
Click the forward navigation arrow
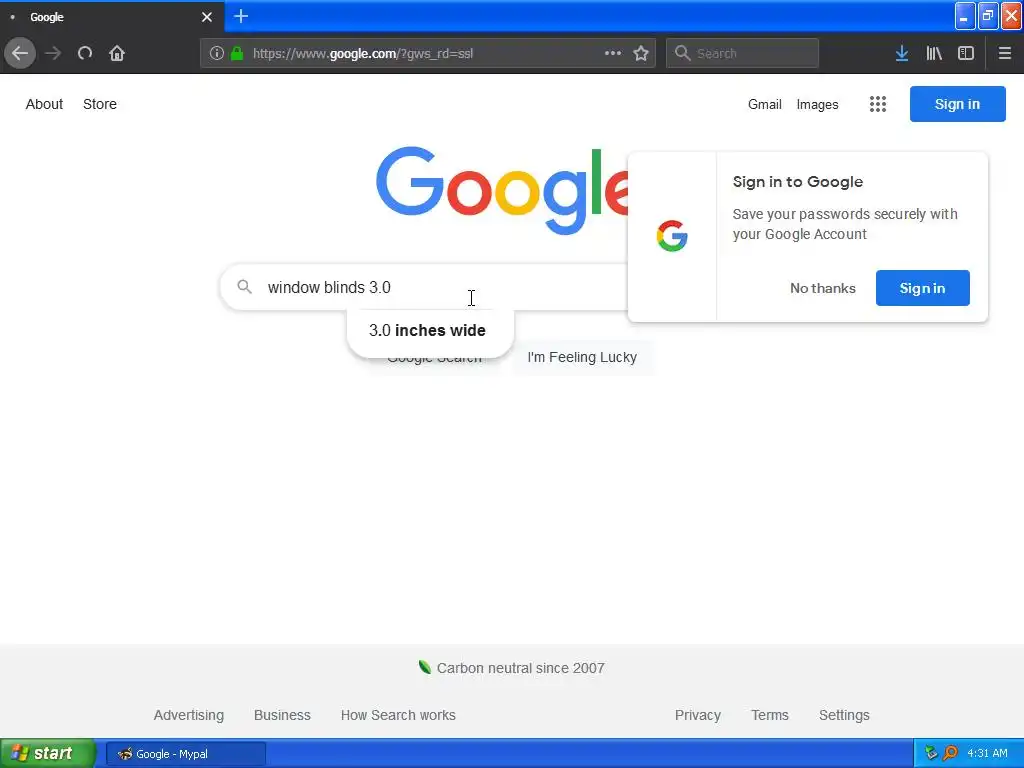coord(53,53)
